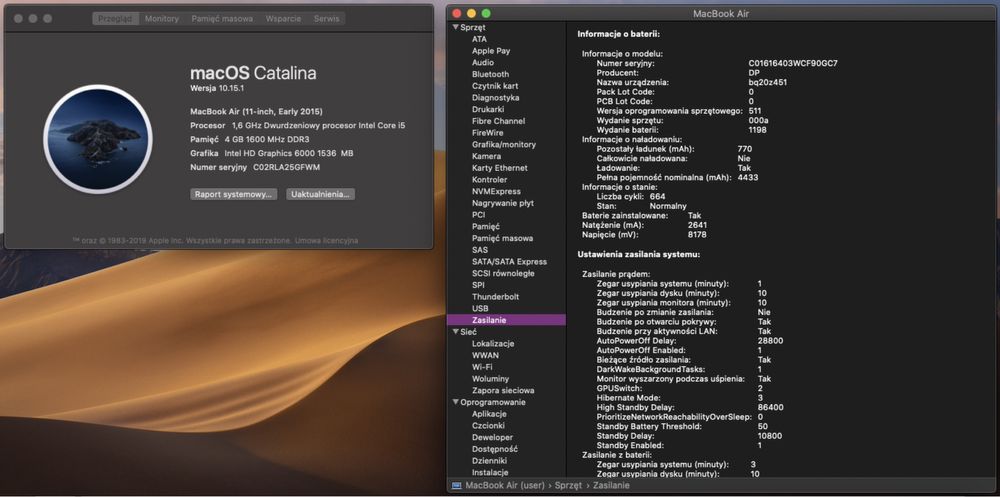Screen dimensions: 1000x497
Task: Click Sprzęt in the bottom path bar
Action: 568,486
